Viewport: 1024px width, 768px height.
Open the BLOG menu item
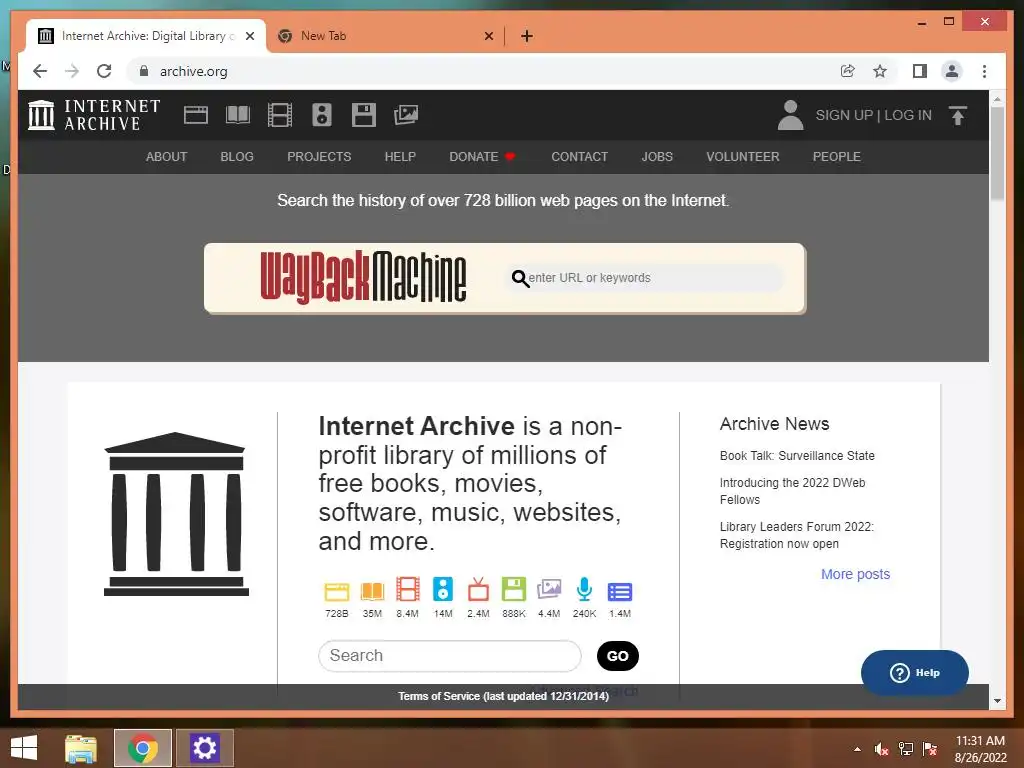pyautogui.click(x=237, y=157)
